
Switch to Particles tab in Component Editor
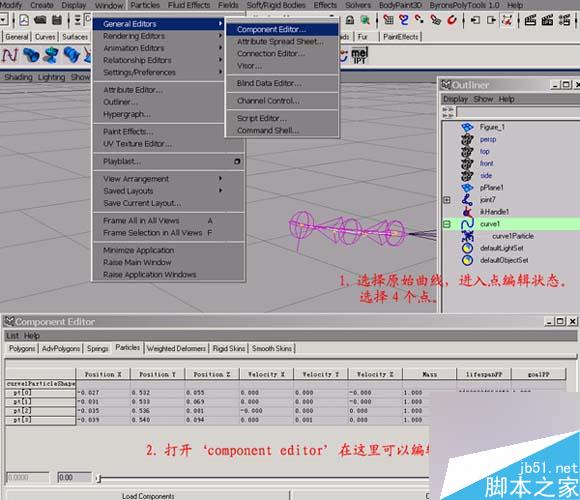pos(128,348)
